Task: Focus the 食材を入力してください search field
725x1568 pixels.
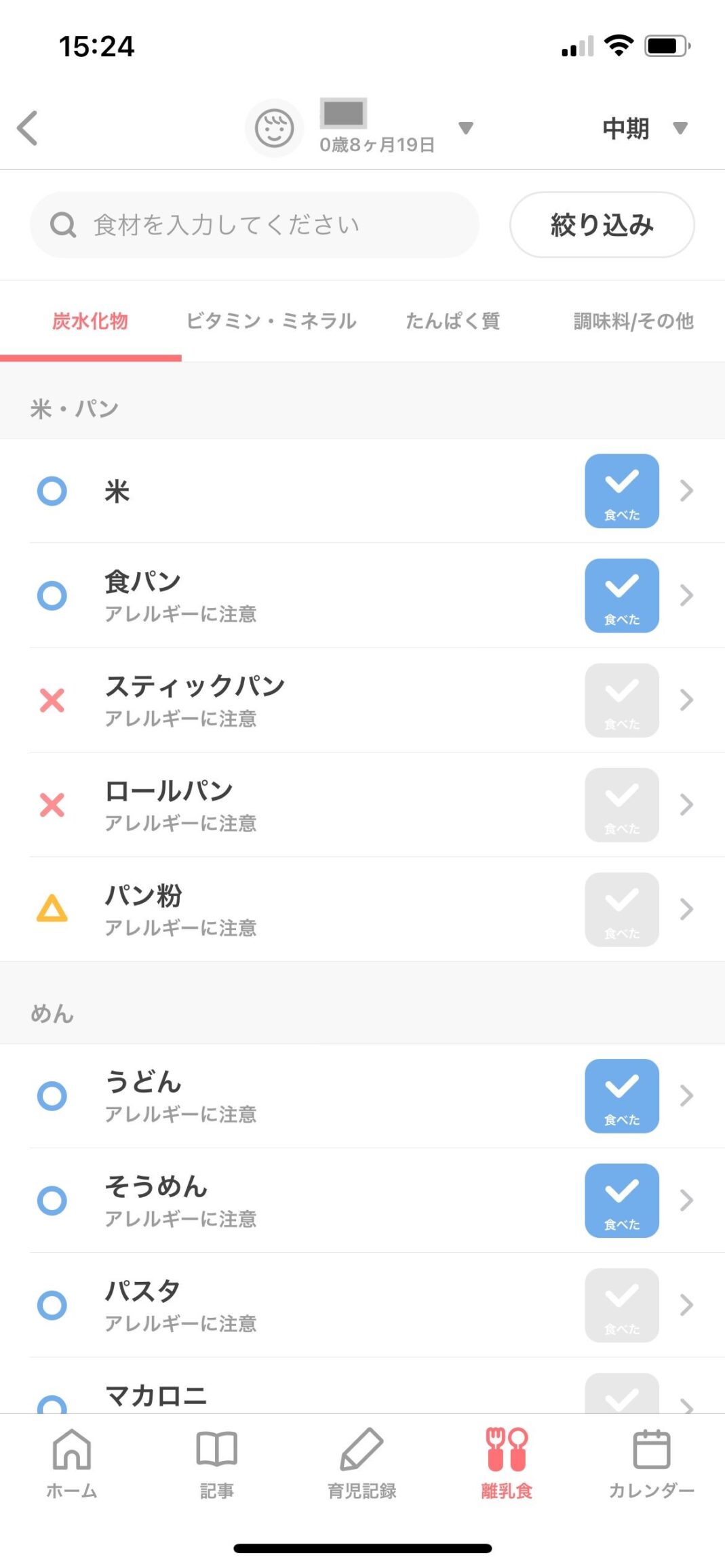Action: point(271,225)
